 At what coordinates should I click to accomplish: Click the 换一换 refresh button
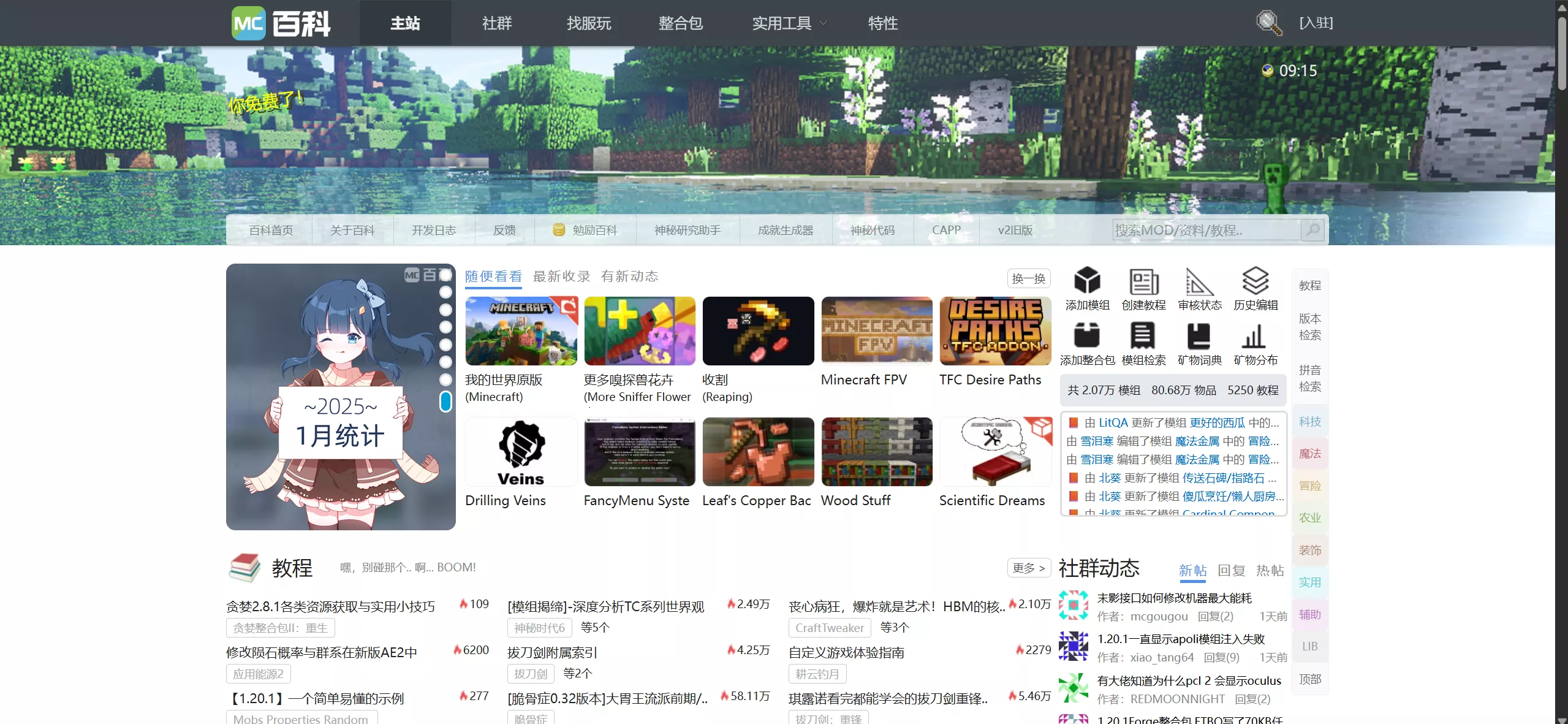pyautogui.click(x=1028, y=278)
